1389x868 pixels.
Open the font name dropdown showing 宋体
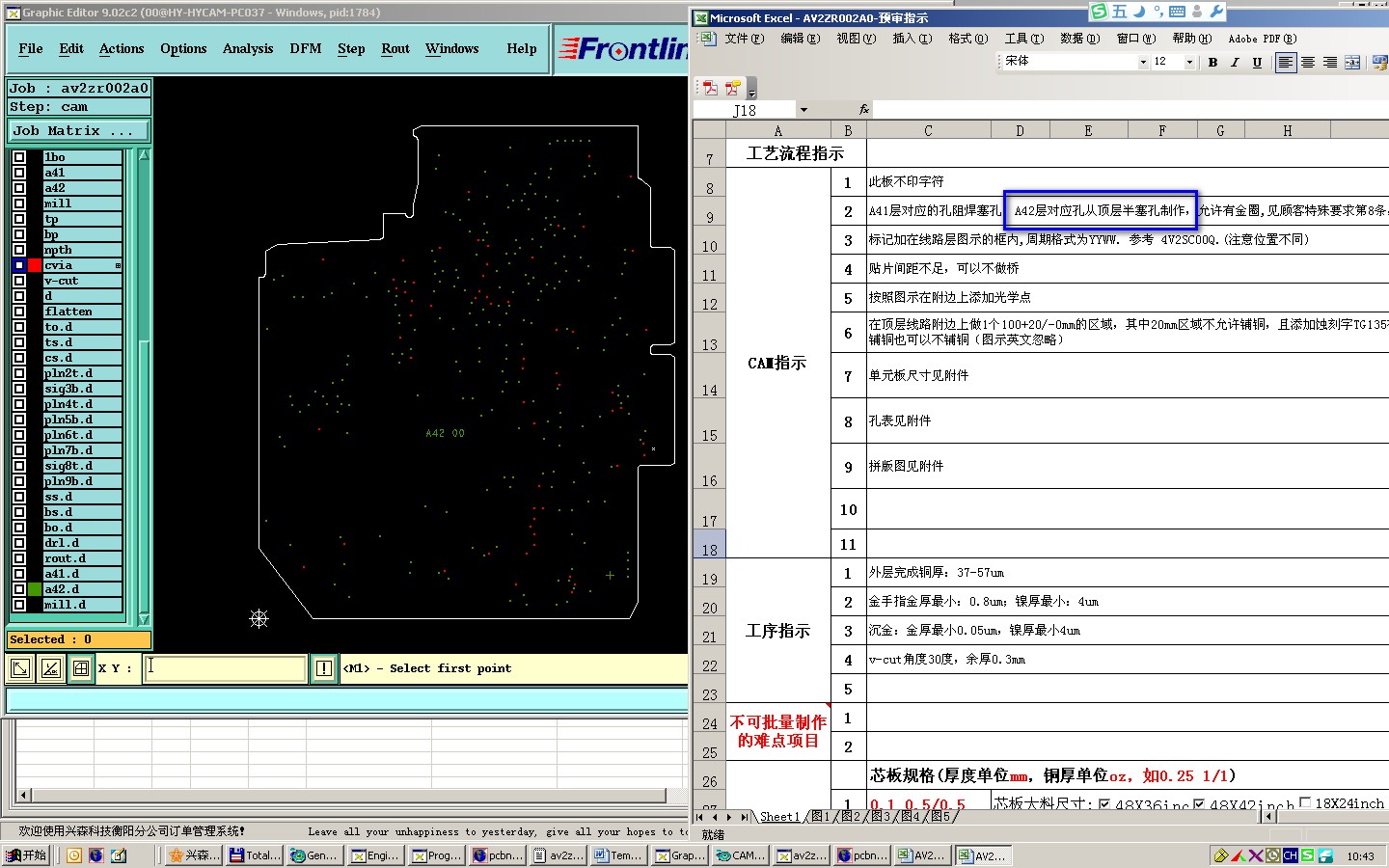[1143, 62]
